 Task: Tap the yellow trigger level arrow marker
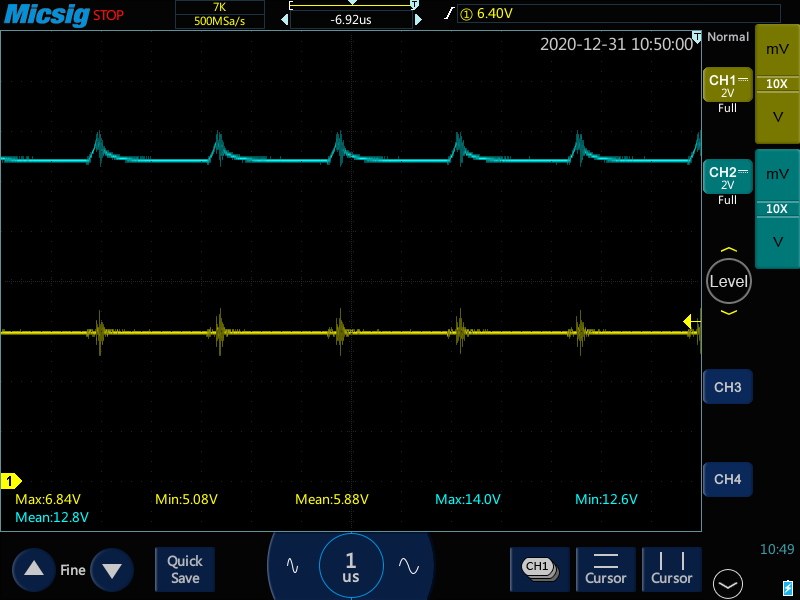point(691,321)
